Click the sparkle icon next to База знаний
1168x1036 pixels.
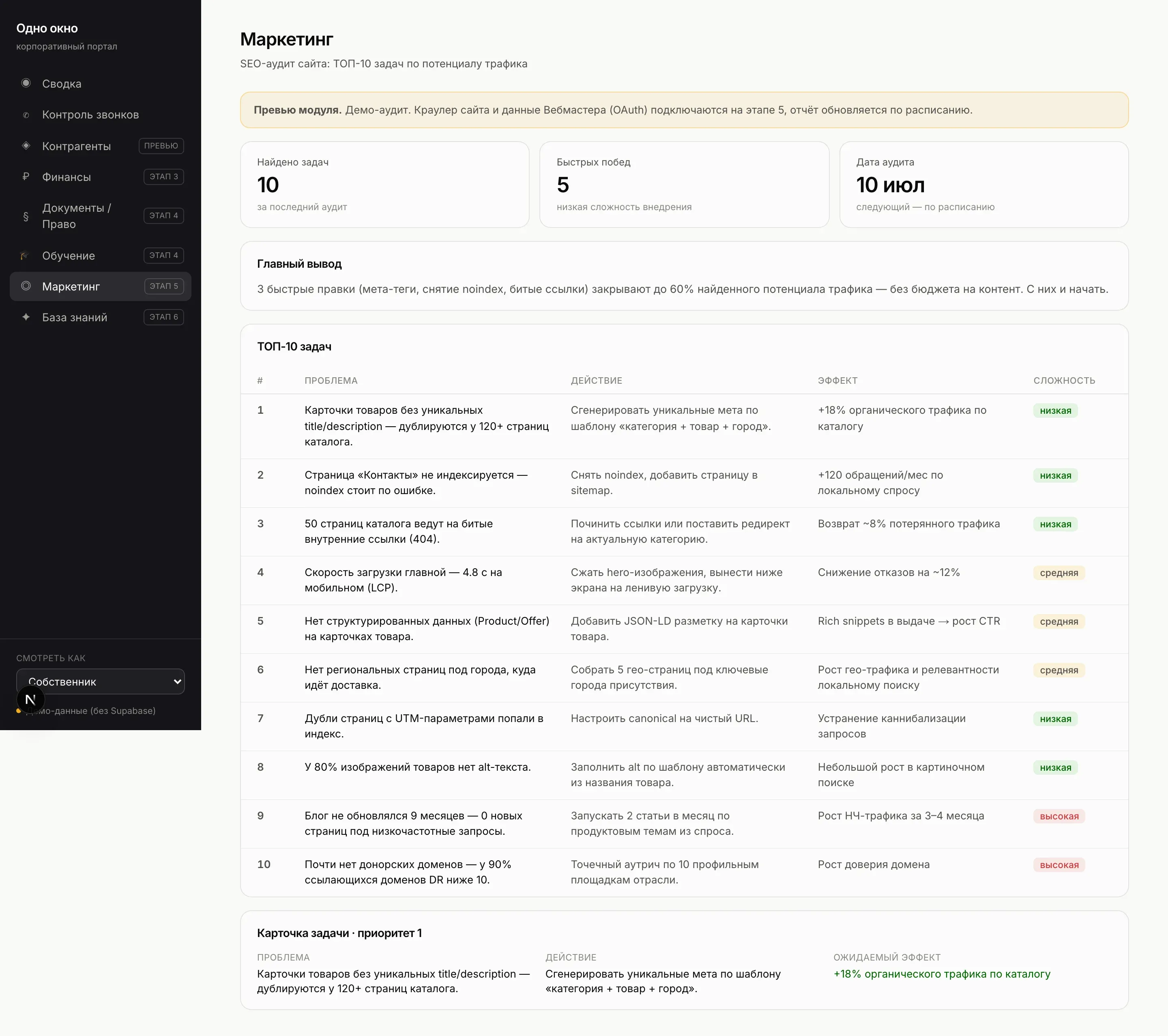click(26, 316)
